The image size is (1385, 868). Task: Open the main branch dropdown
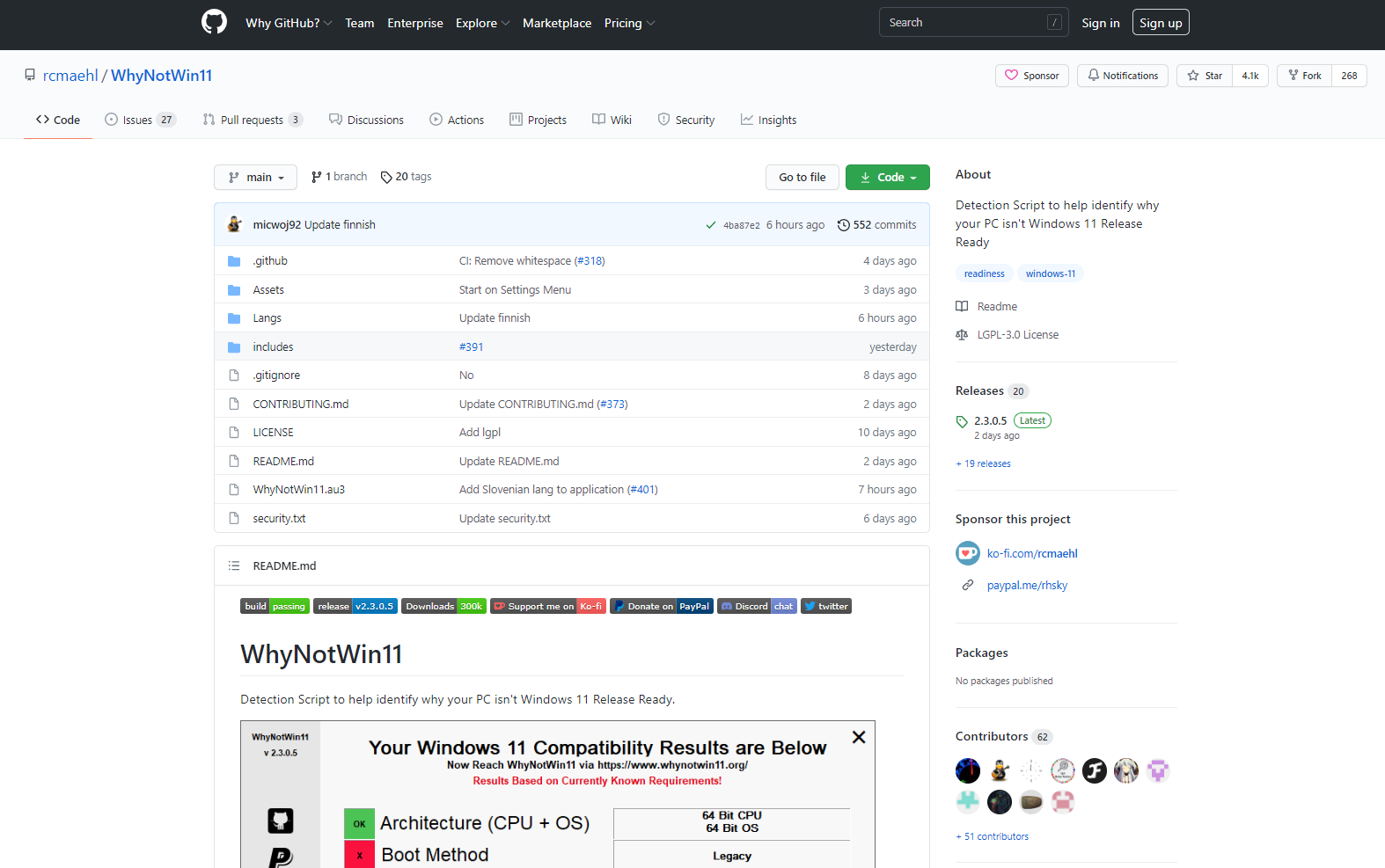point(255,177)
